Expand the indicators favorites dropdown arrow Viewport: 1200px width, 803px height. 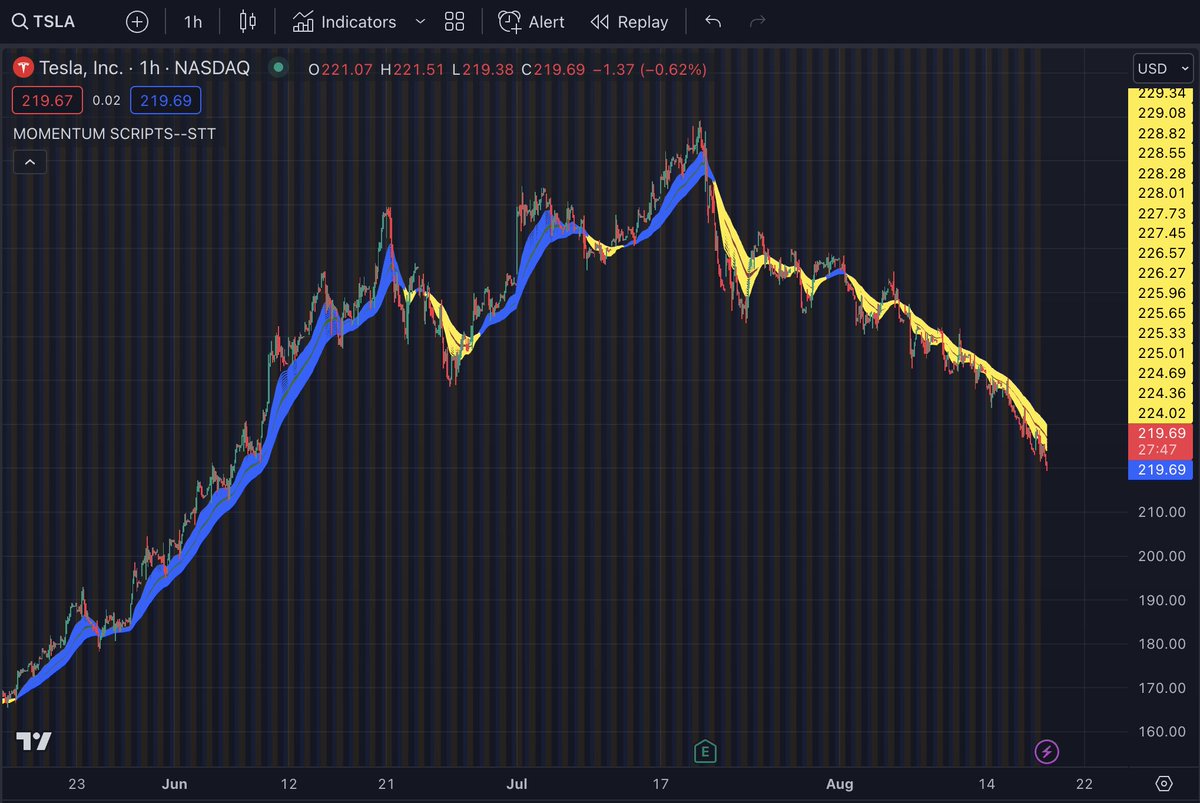point(419,21)
